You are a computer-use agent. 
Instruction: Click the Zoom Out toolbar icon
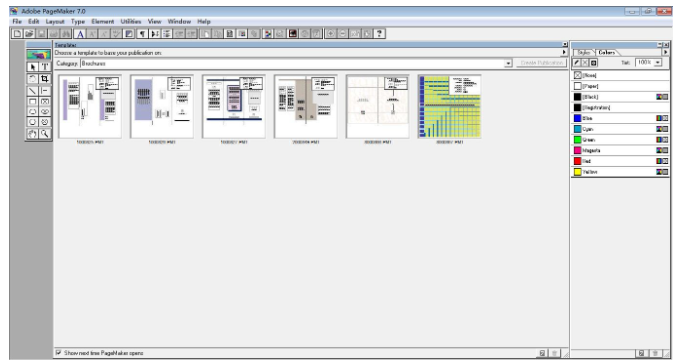tap(343, 33)
